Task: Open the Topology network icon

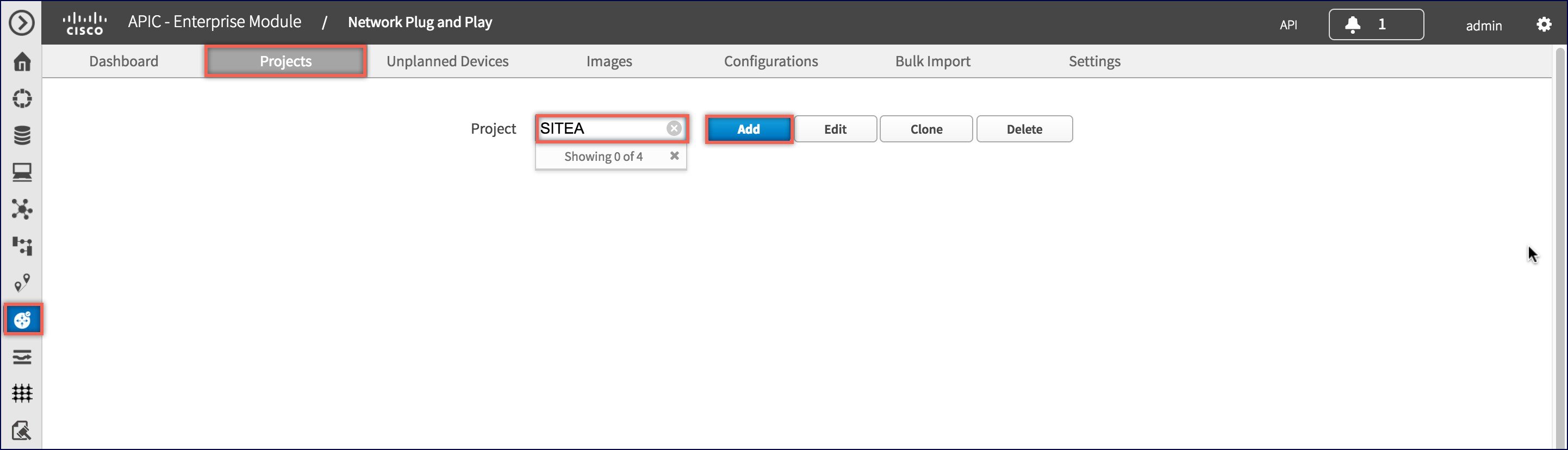Action: coord(22,209)
